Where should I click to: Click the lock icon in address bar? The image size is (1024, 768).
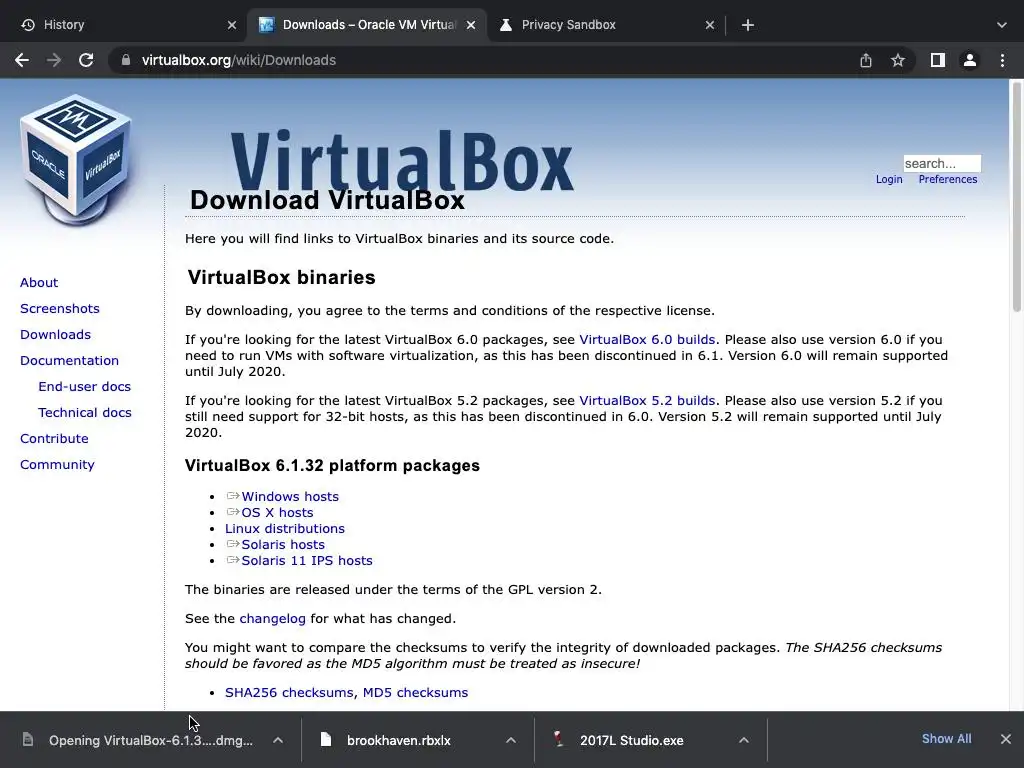[x=125, y=60]
